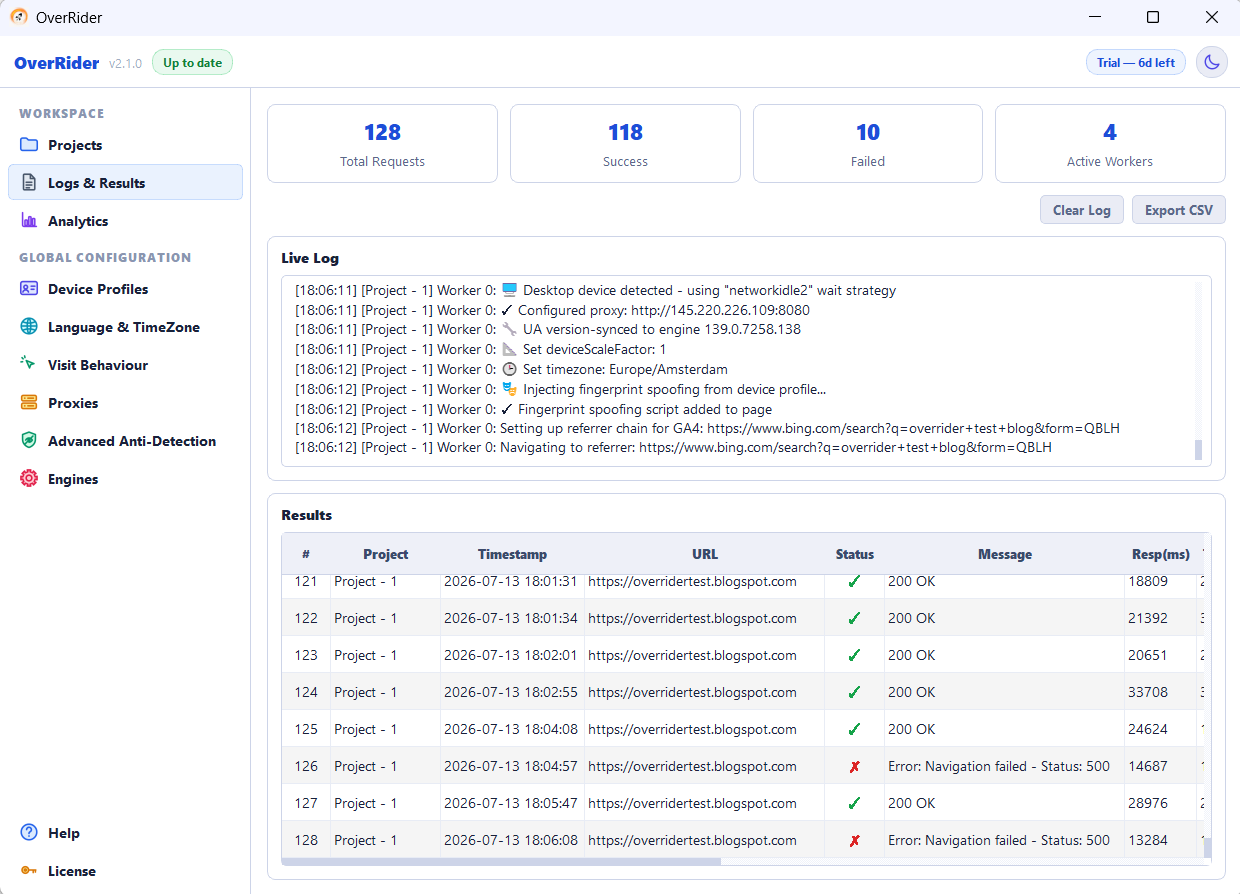1240x894 pixels.
Task: Click the Message column header
Action: [1005, 554]
